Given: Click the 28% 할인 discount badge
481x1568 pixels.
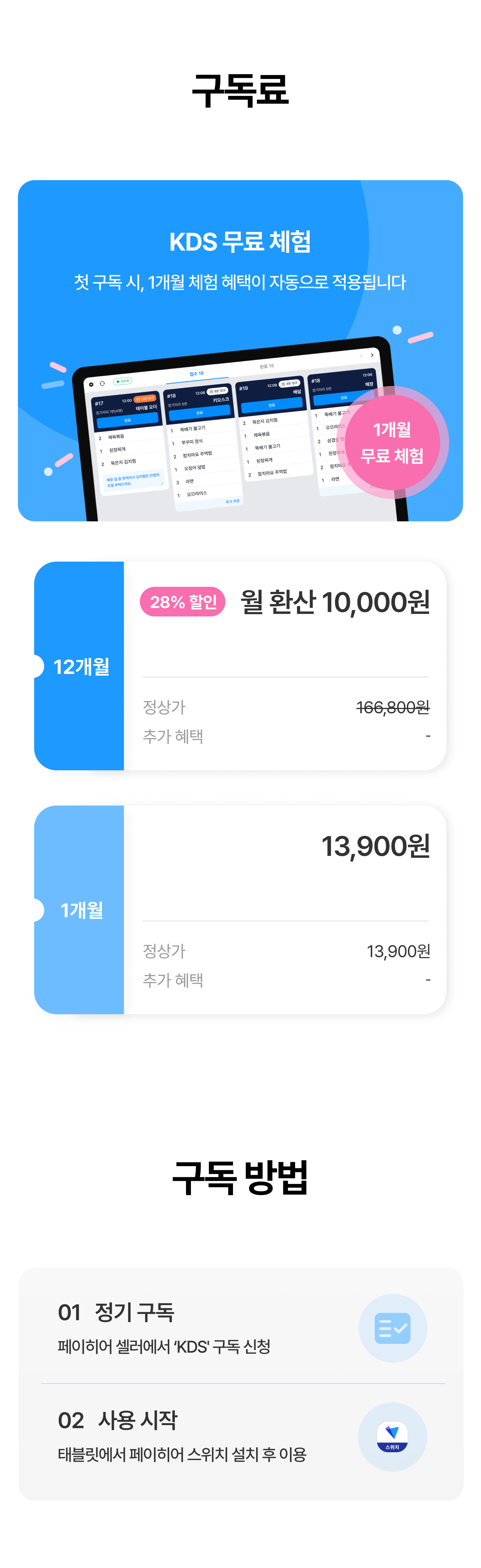Looking at the screenshot, I should click(x=183, y=602).
